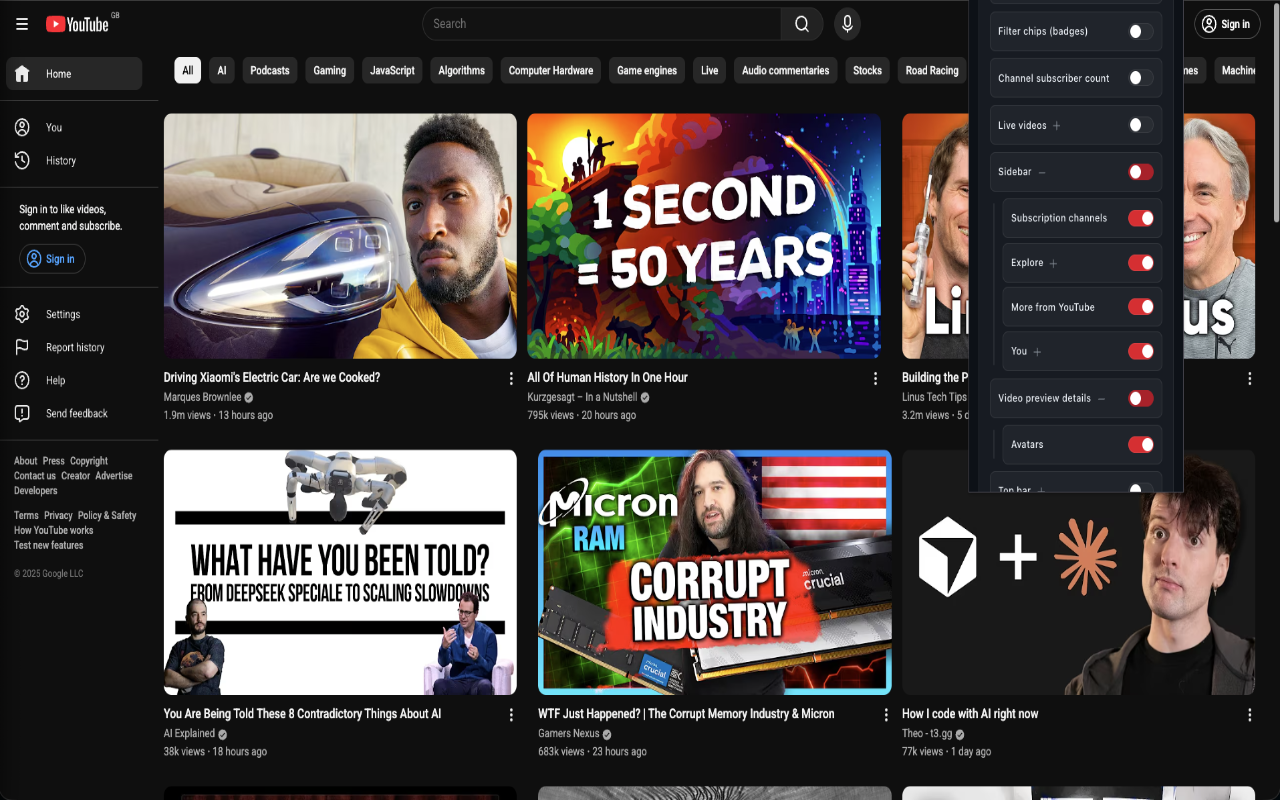Expand the Explore sub-options
This screenshot has height=800, width=1280.
(x=1053, y=264)
